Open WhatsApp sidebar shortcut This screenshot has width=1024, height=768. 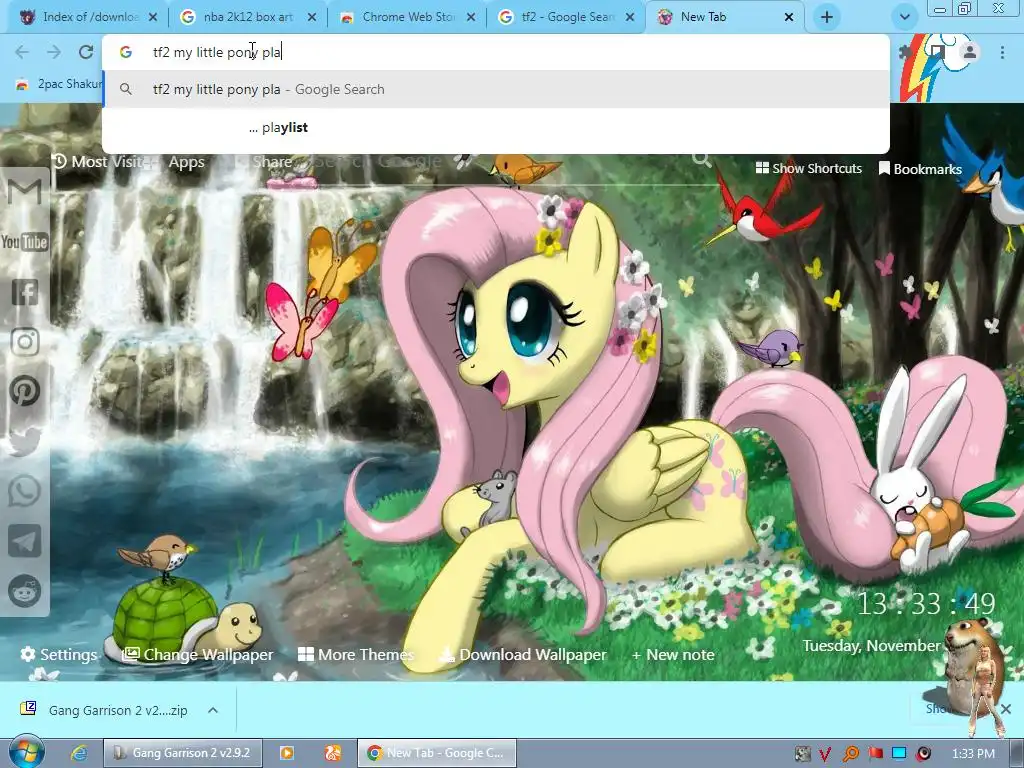pos(25,491)
